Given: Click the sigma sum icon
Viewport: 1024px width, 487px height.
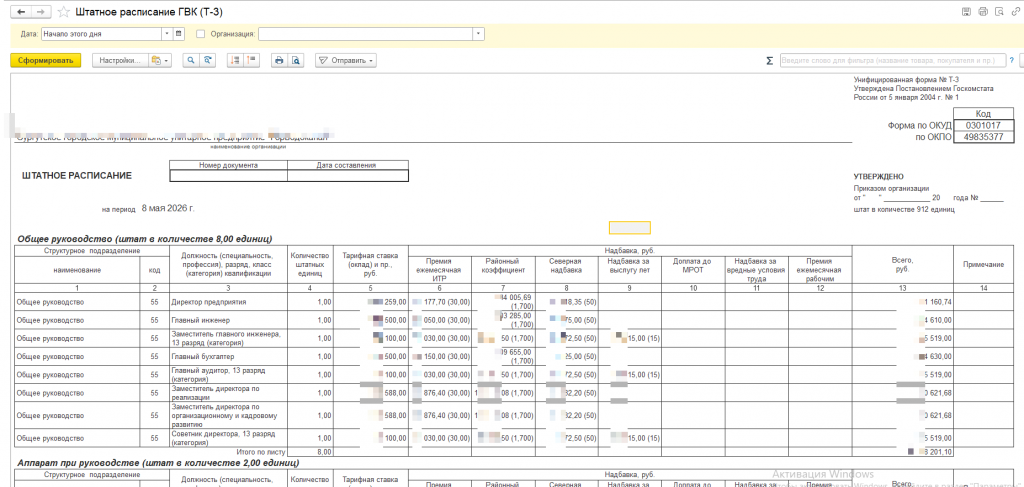Looking at the screenshot, I should 769,60.
